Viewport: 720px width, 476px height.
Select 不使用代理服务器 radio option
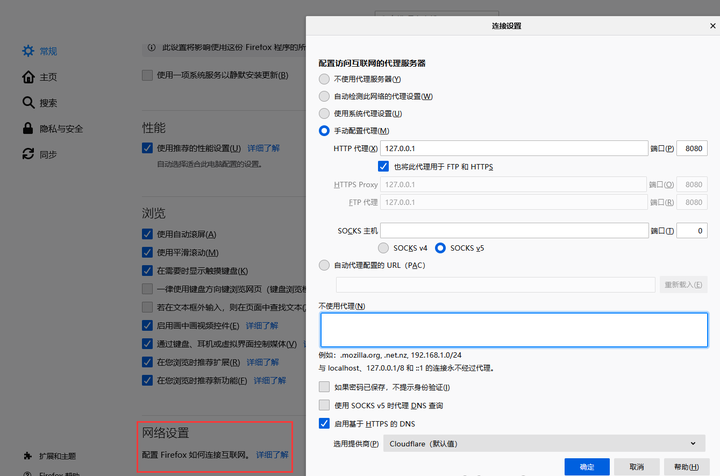point(324,79)
